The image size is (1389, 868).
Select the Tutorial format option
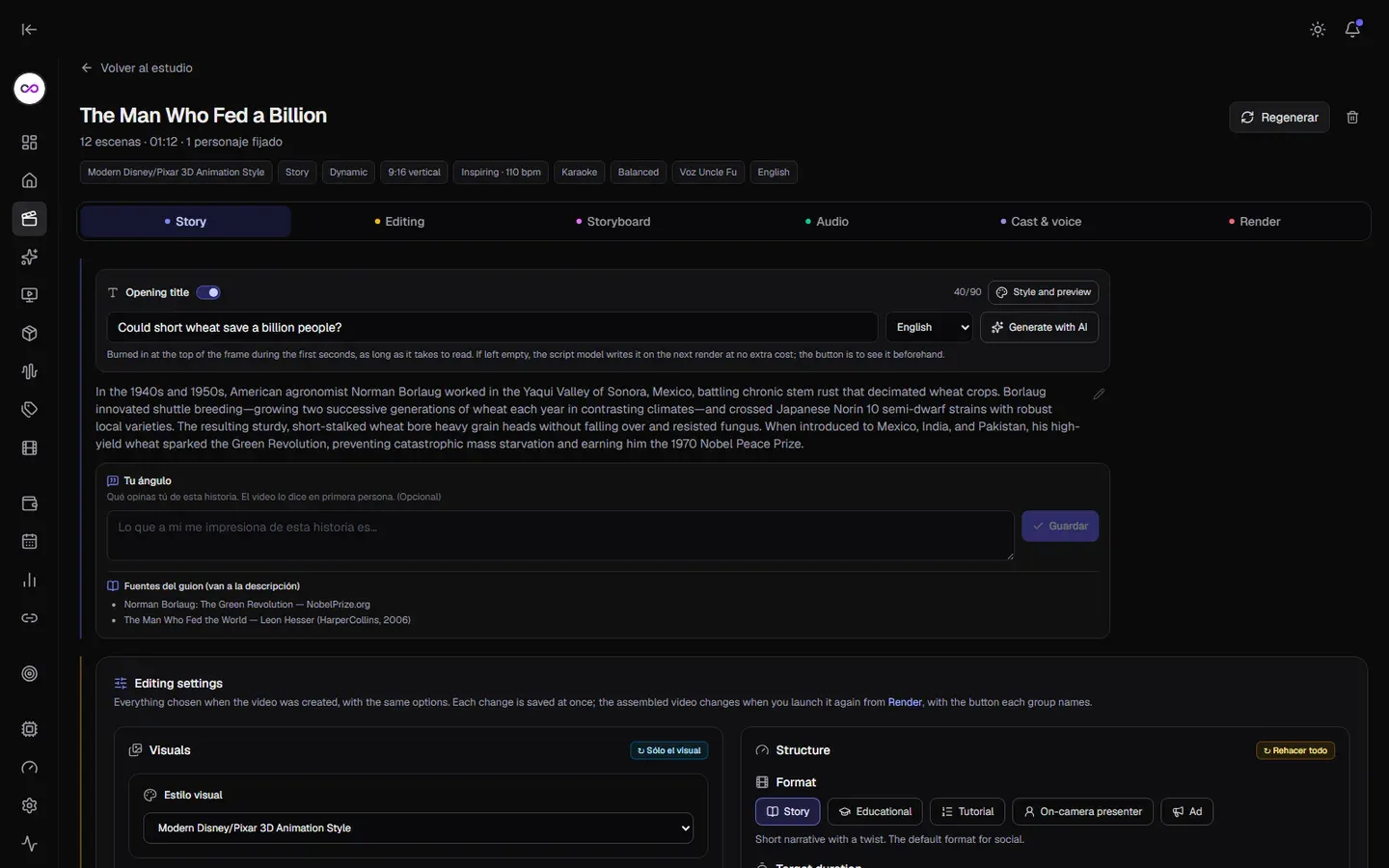pyautogui.click(x=967, y=812)
